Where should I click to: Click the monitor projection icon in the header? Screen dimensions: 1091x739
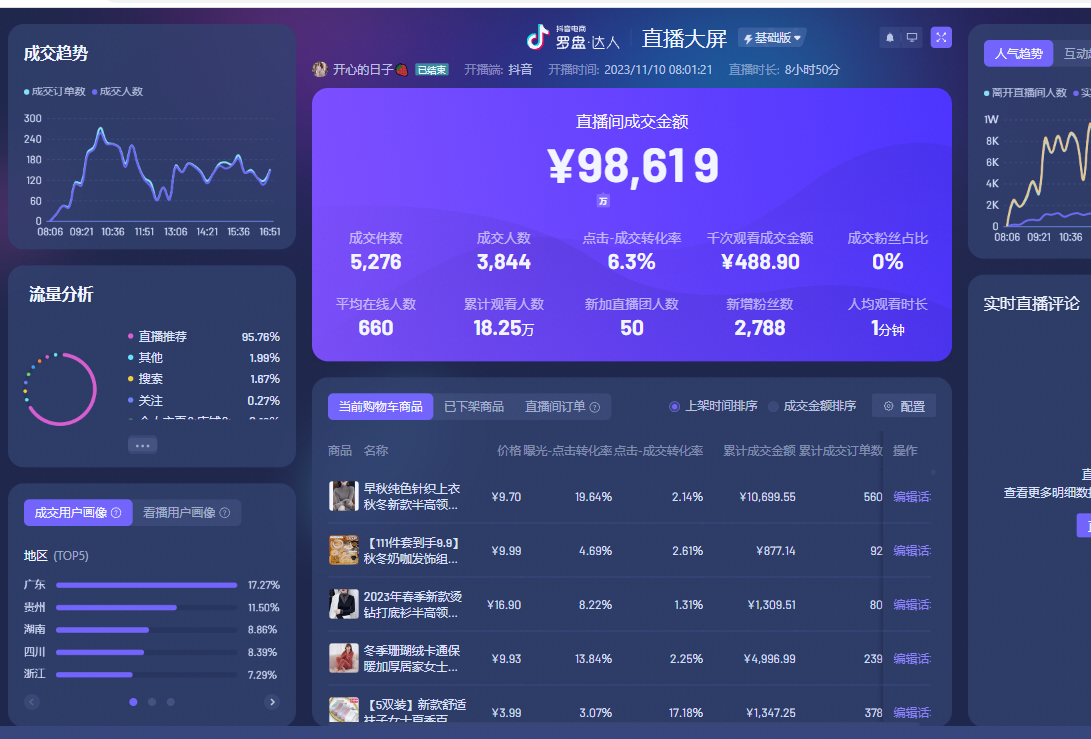(x=912, y=37)
